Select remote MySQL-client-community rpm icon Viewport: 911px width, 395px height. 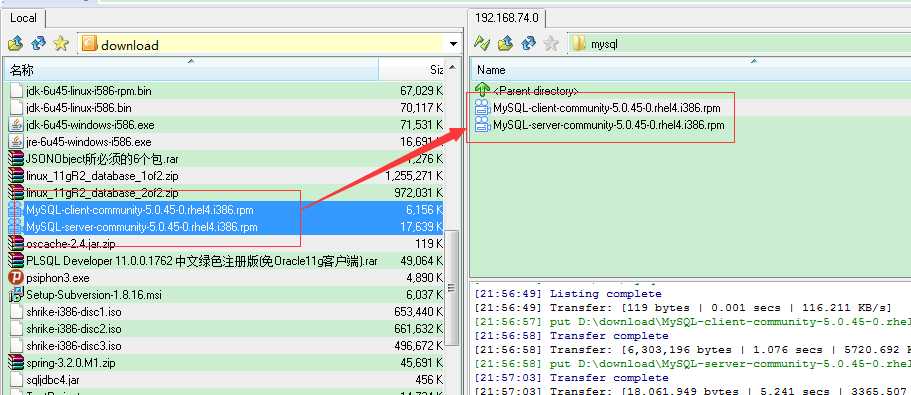(483, 107)
